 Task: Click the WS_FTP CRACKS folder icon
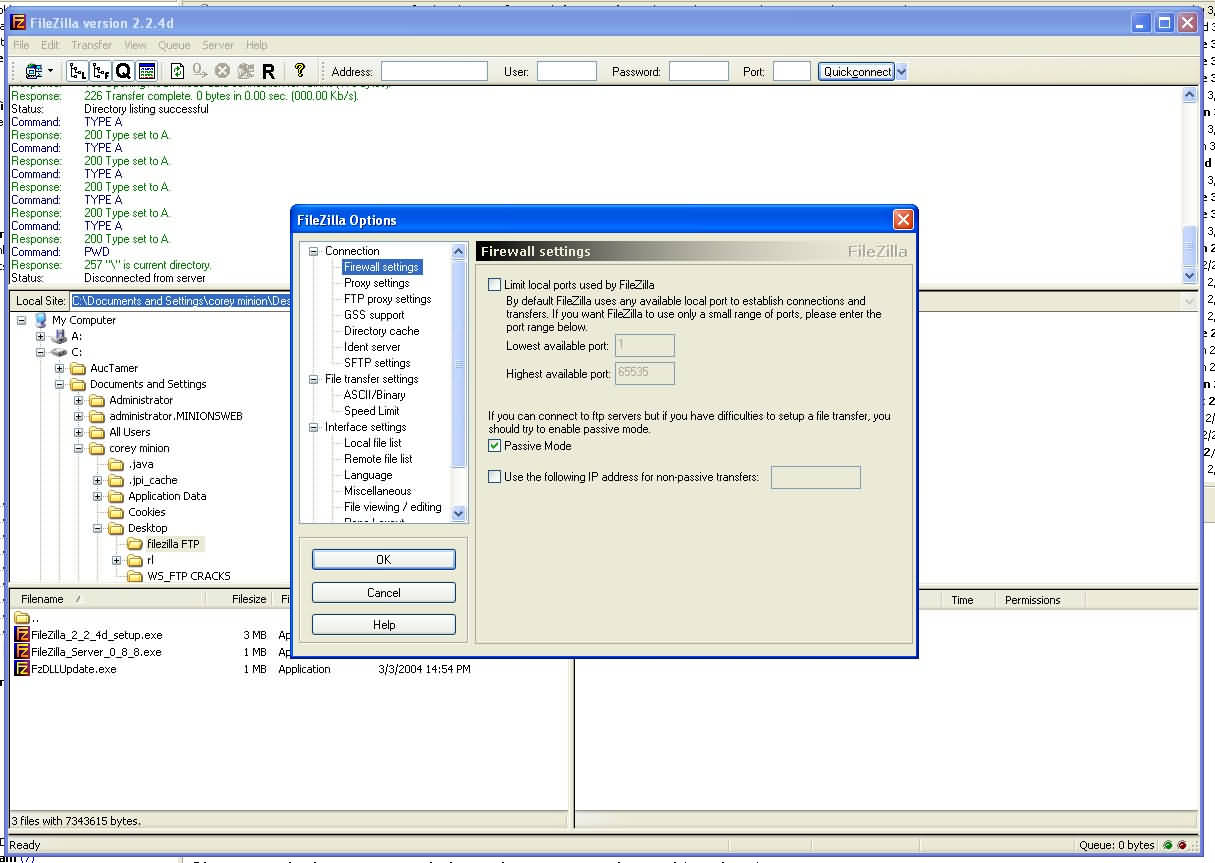point(136,576)
